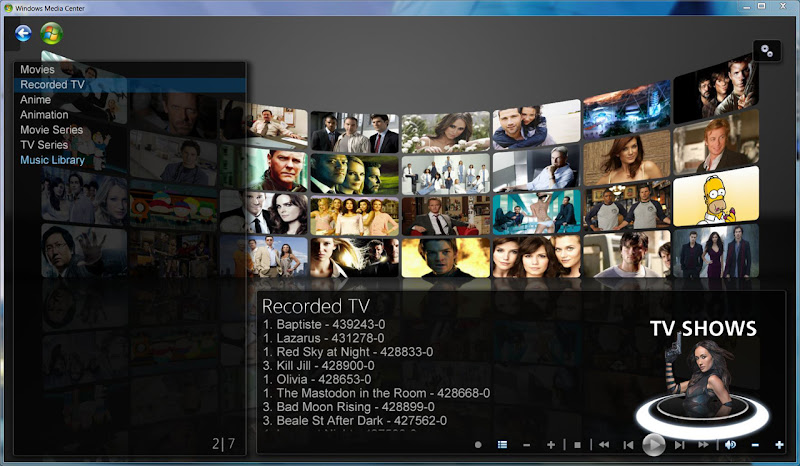Open thumbnail of suited man sitting on couch
Image resolution: width=800 pixels, height=466 pixels.
coord(445,216)
